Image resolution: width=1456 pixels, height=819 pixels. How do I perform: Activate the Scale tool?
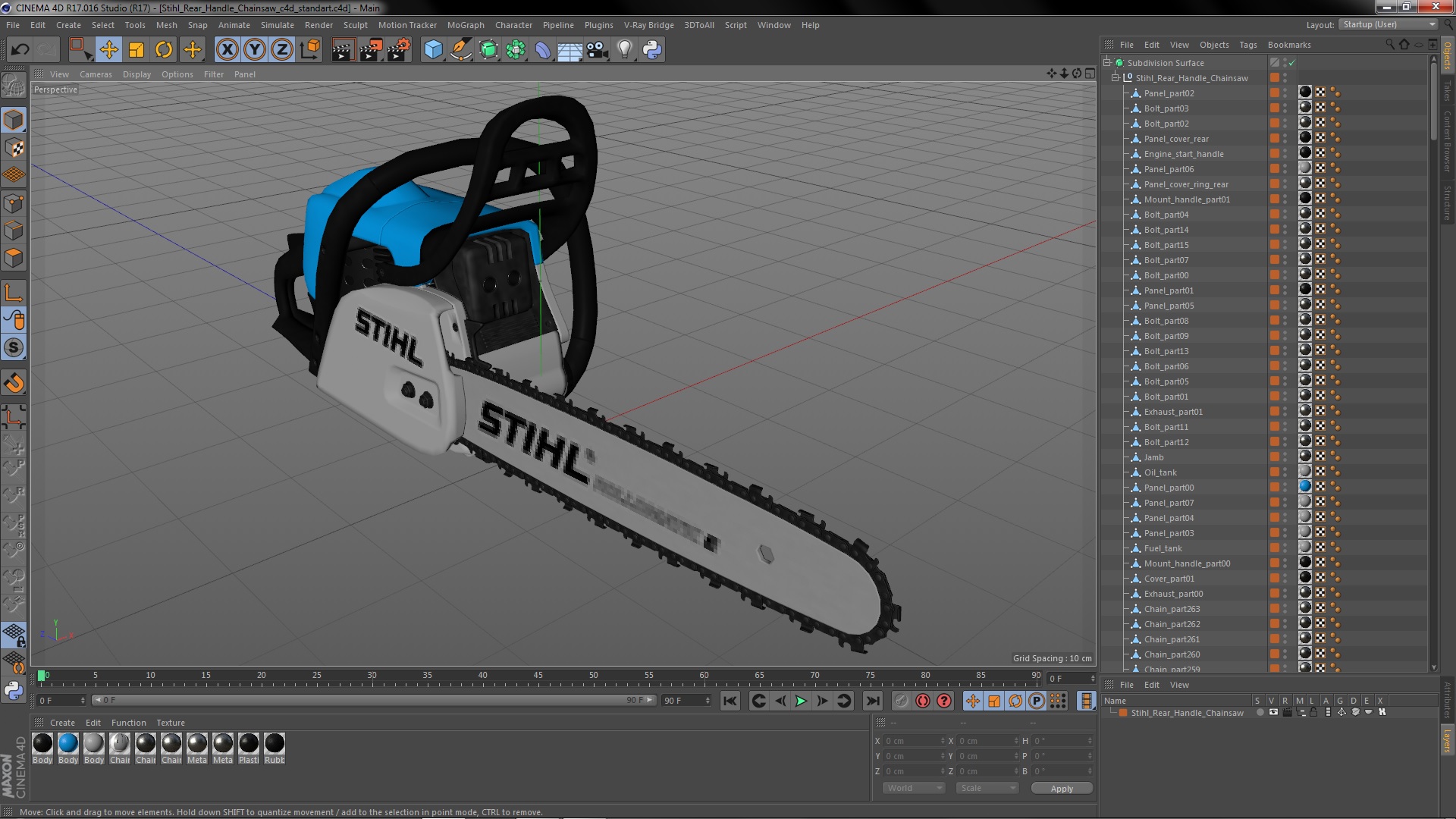pyautogui.click(x=136, y=50)
